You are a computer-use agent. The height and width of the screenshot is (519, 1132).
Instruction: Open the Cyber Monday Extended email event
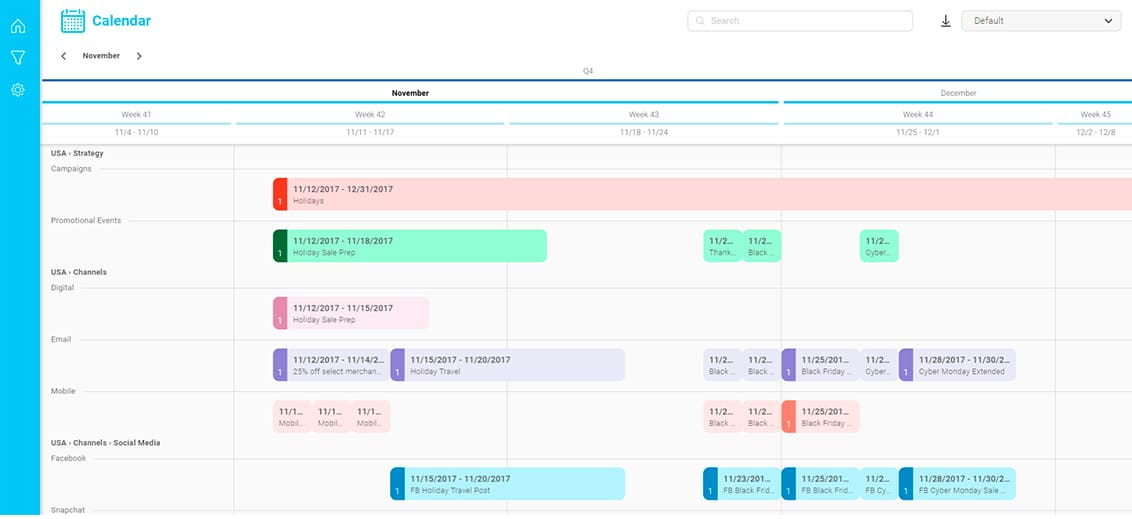957,365
